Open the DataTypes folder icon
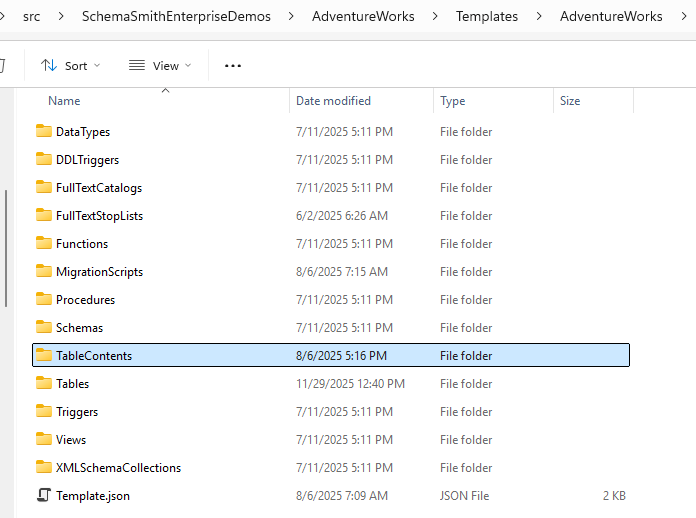 pyautogui.click(x=44, y=131)
